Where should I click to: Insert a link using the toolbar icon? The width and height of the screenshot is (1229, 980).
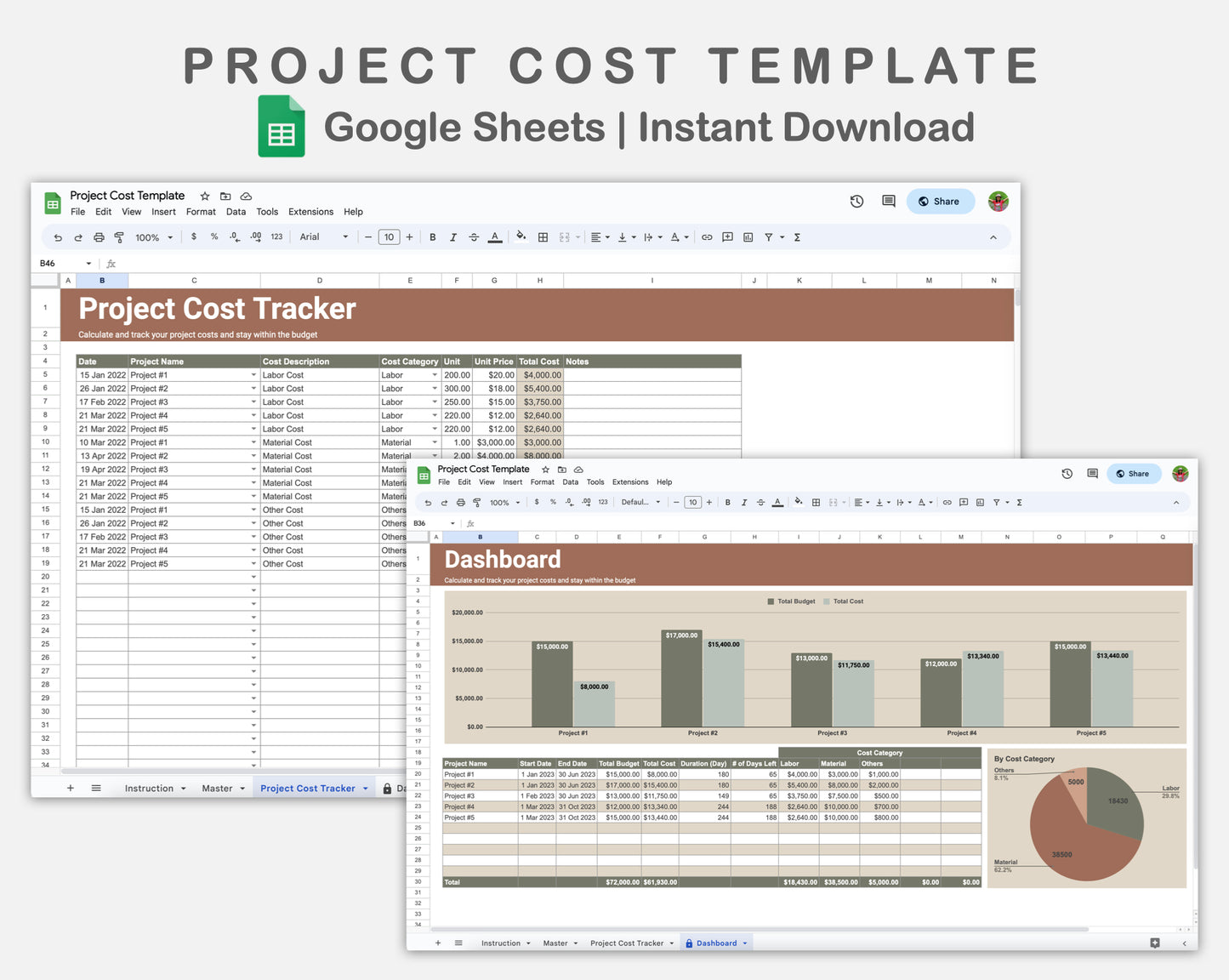point(707,237)
